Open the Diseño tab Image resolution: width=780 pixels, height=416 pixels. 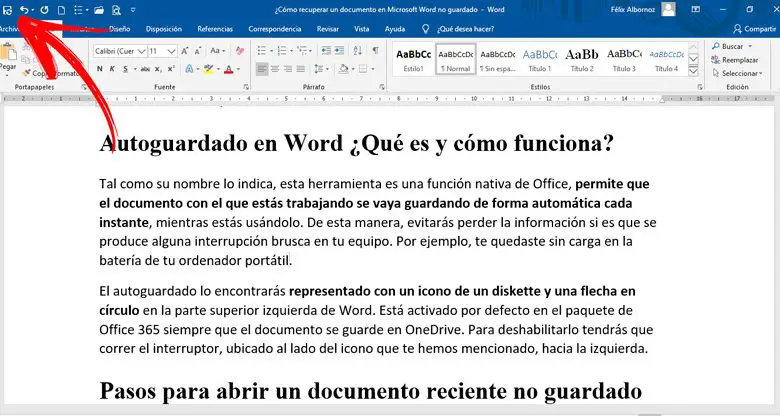(x=120, y=29)
